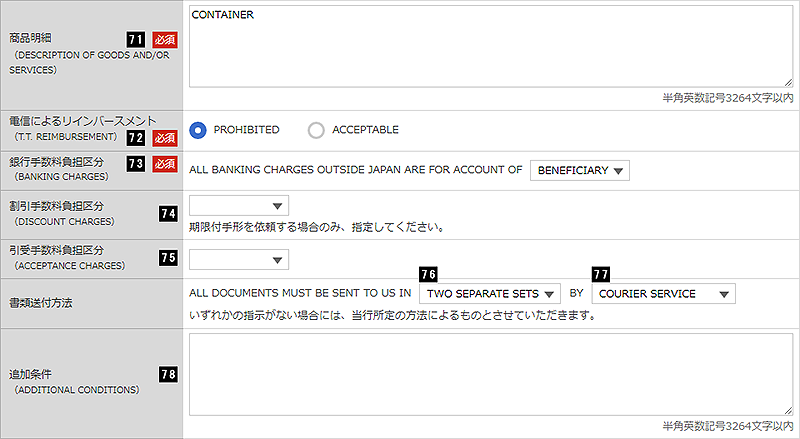Select the ACCEPTABLE radio button
Image resolution: width=800 pixels, height=439 pixels.
click(x=316, y=129)
